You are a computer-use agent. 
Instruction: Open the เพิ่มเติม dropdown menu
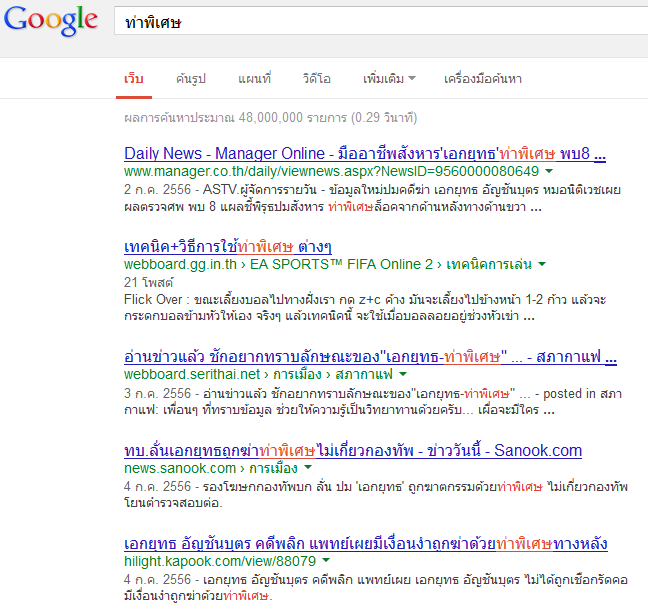tap(389, 78)
